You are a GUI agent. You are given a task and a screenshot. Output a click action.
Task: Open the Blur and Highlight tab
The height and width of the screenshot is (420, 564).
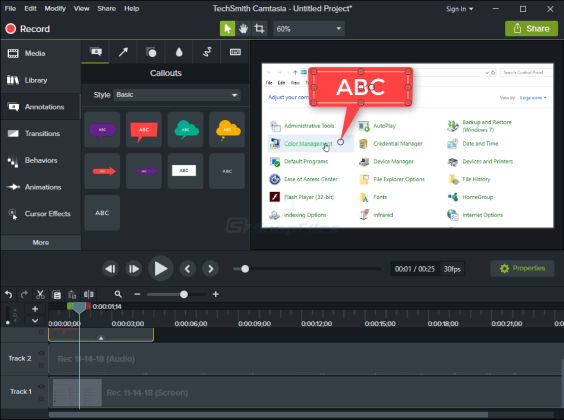(179, 52)
